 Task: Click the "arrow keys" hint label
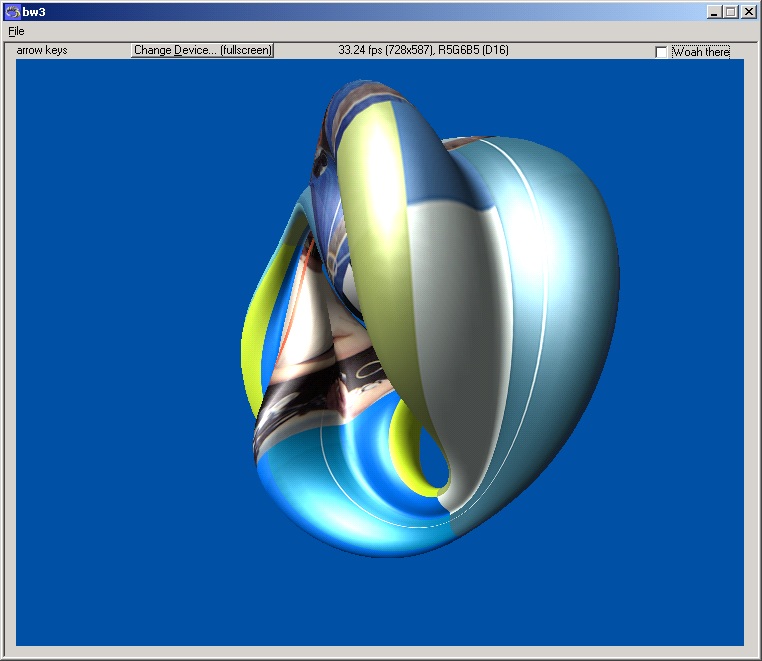(42, 50)
